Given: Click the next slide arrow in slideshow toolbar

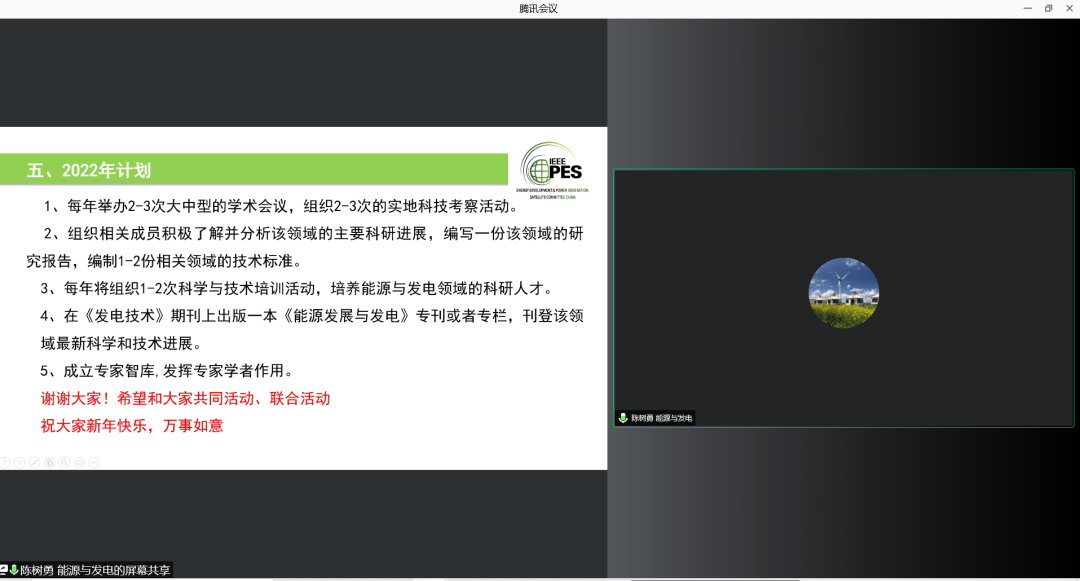Looking at the screenshot, I should [x=19, y=463].
